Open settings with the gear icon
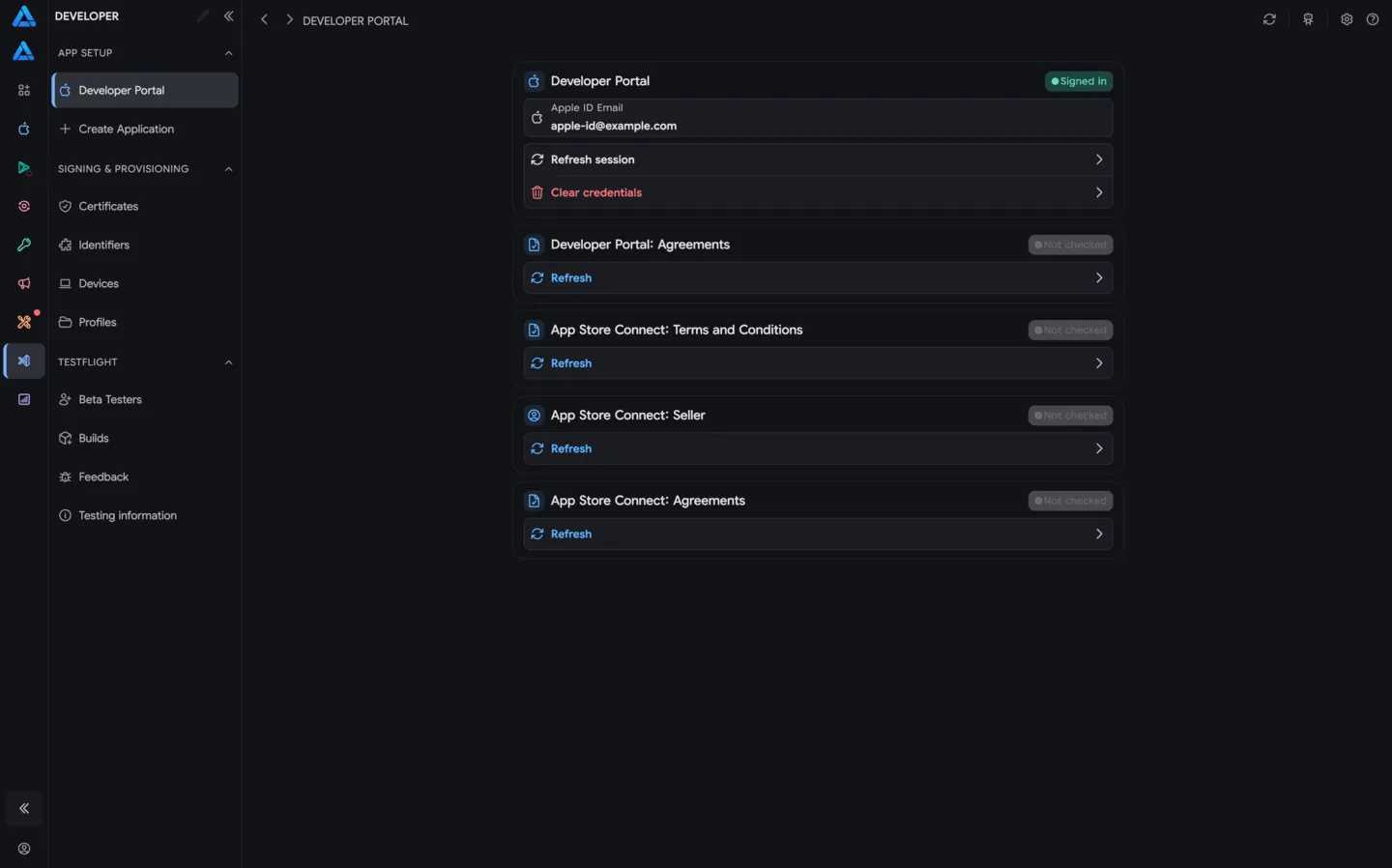The width and height of the screenshot is (1392, 868). point(1347,19)
